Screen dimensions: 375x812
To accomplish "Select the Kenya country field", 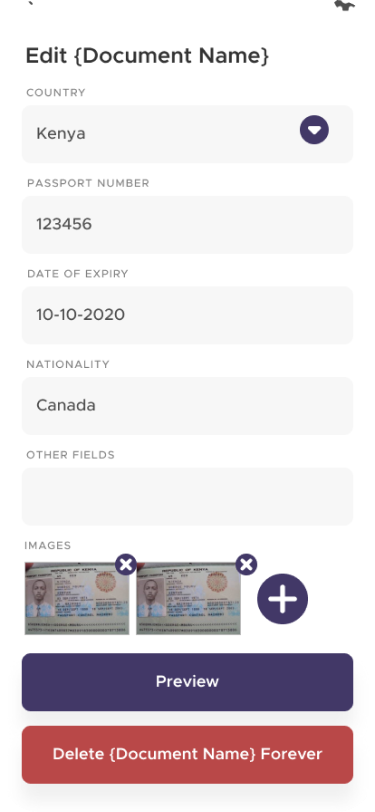I will 187,134.
